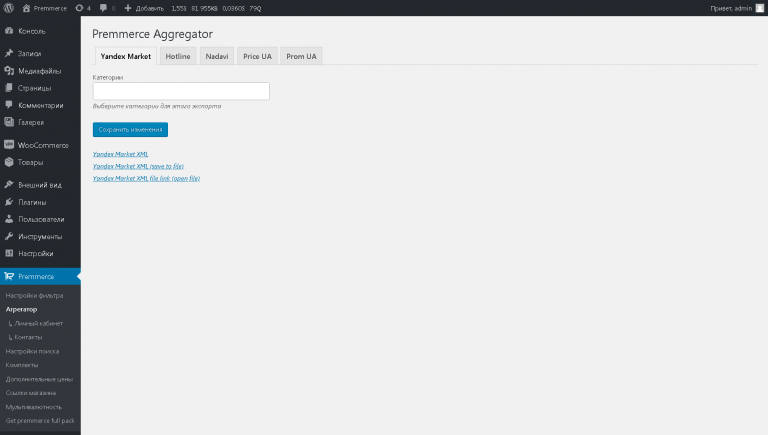Open the Yandex Market XML link

coord(120,154)
